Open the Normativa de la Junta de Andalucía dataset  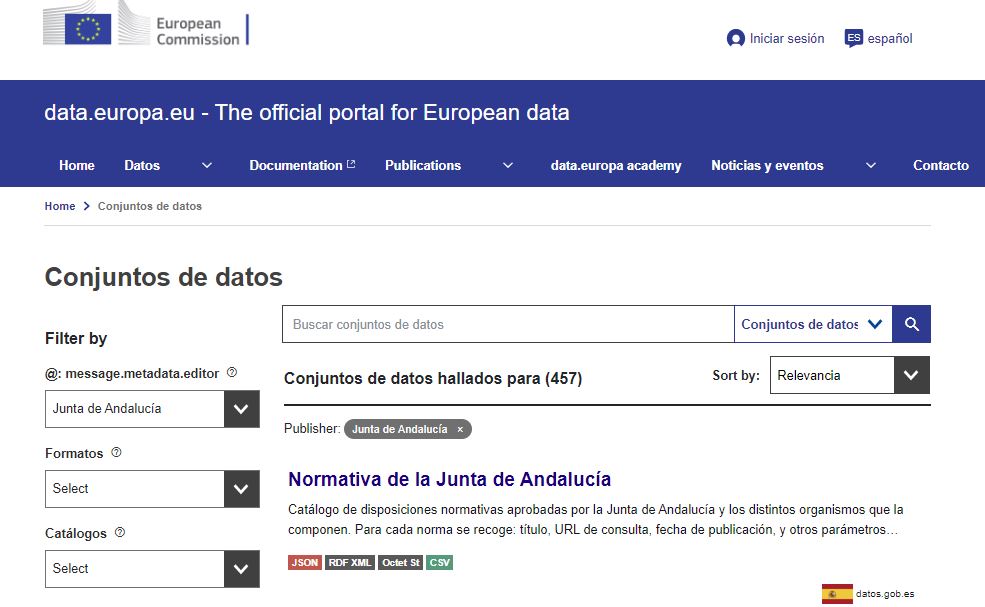[x=450, y=479]
